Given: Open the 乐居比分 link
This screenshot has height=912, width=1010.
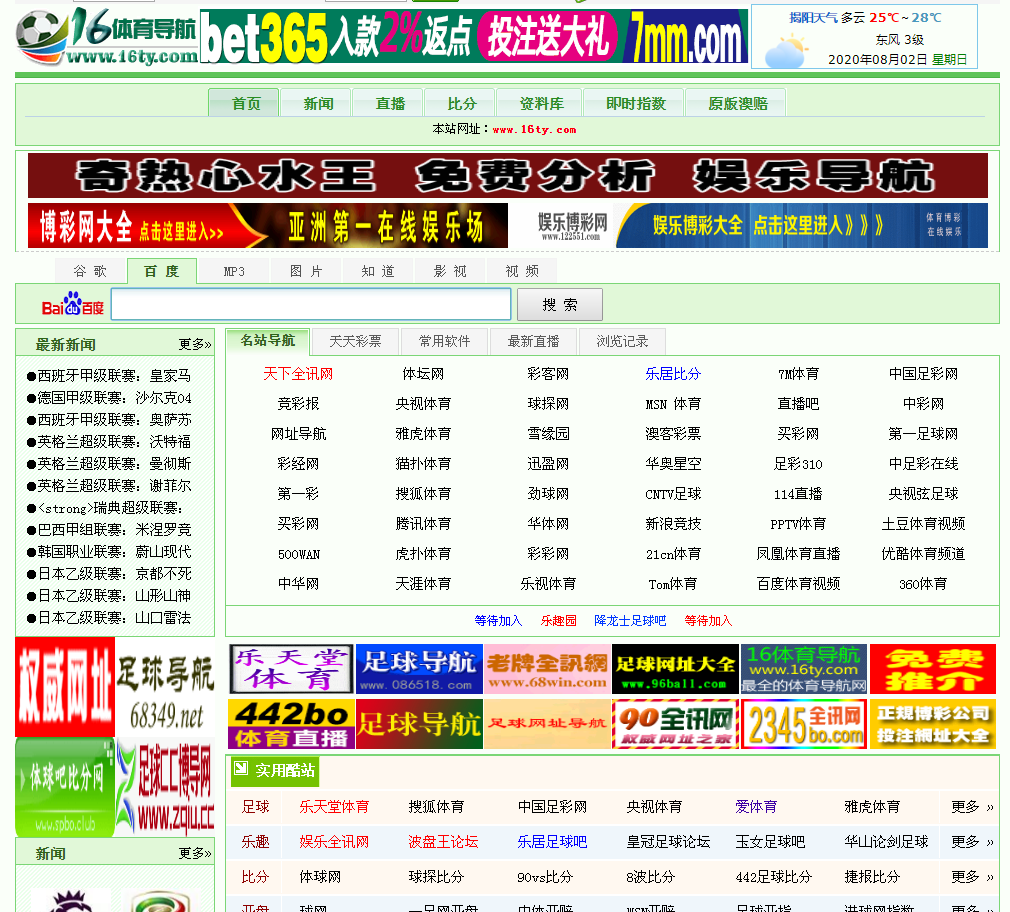Looking at the screenshot, I should pos(673,374).
